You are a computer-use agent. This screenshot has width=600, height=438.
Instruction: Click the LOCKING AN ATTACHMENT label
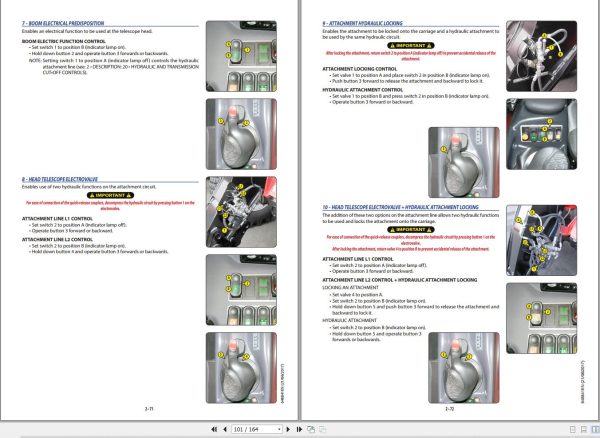click(351, 287)
